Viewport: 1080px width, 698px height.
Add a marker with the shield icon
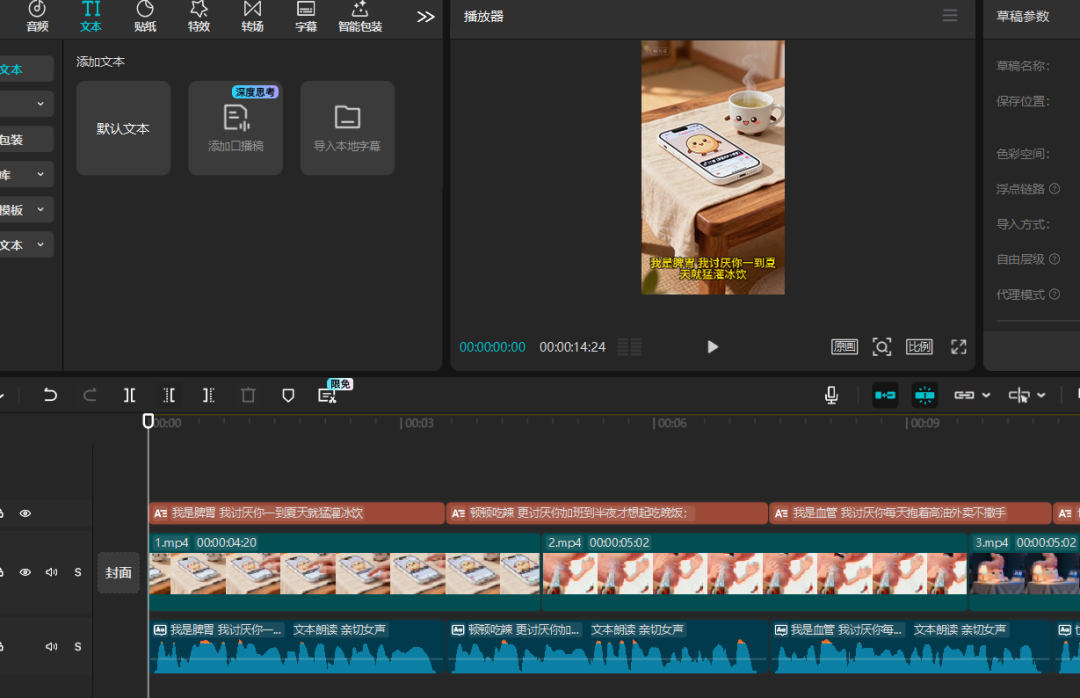[288, 395]
